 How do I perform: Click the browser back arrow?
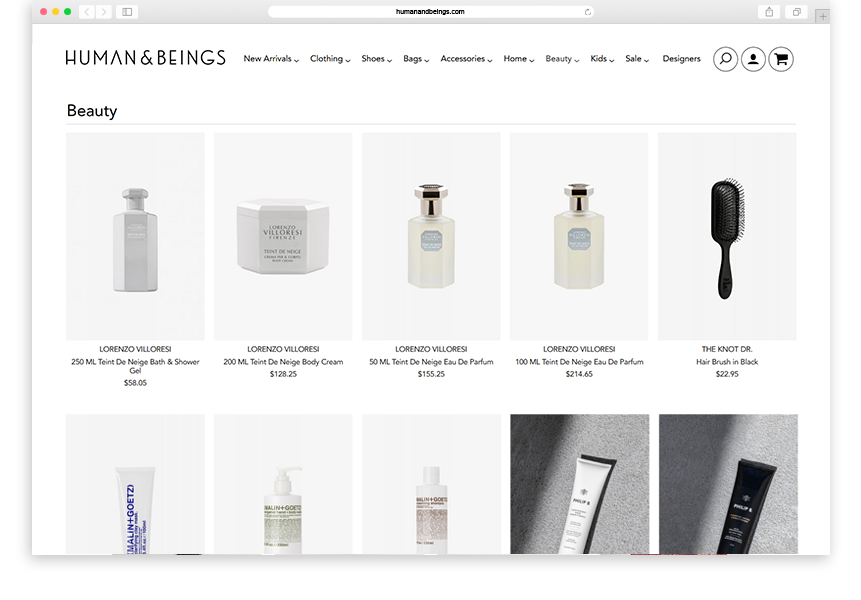click(x=87, y=12)
